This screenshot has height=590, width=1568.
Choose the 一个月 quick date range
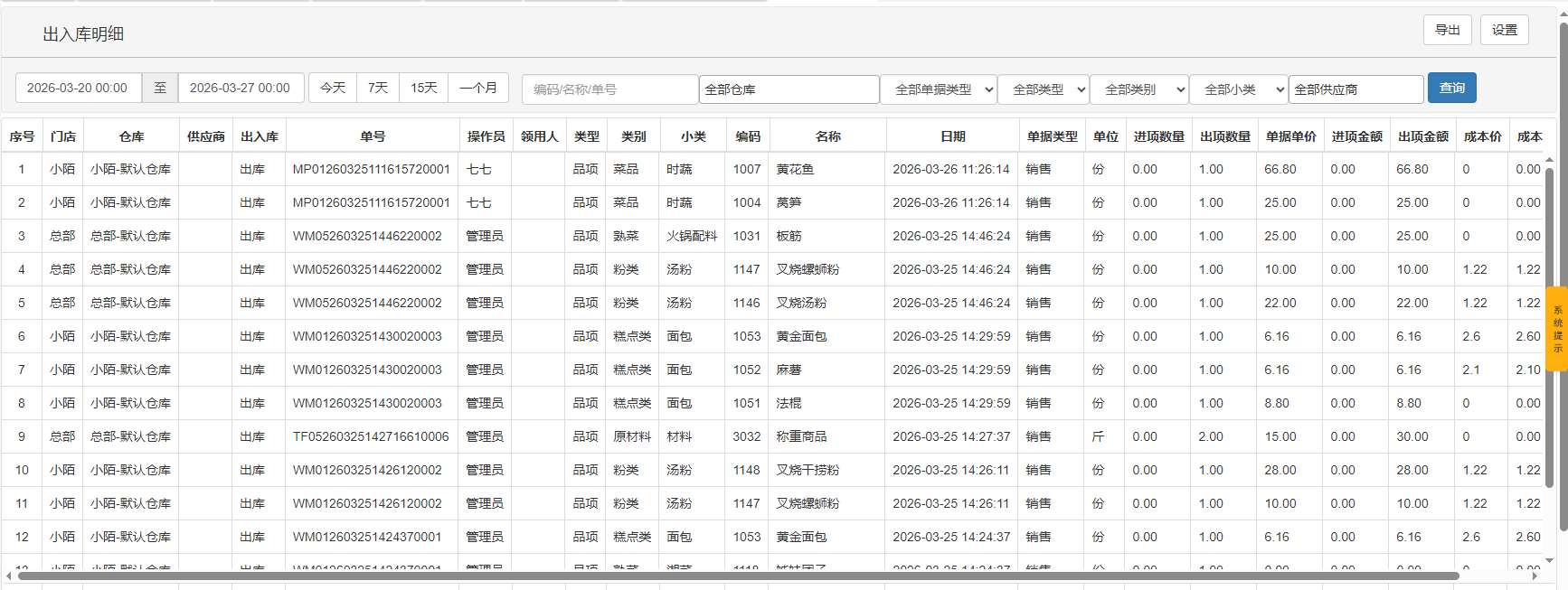pos(478,88)
